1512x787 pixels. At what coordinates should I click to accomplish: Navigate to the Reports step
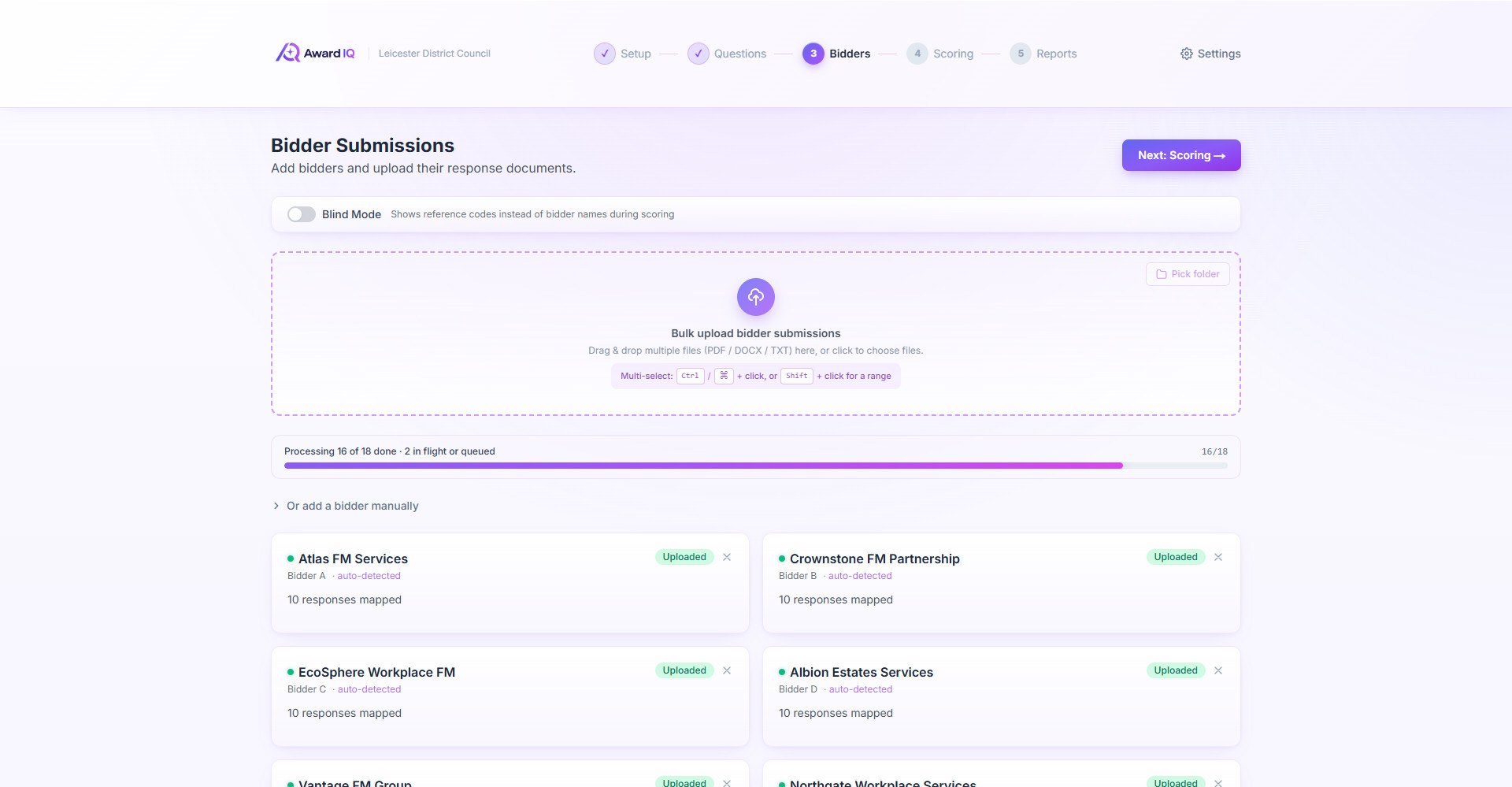1044,54
